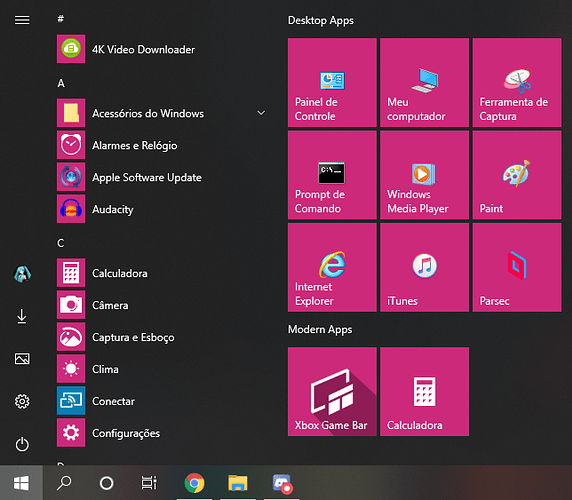Image resolution: width=572 pixels, height=500 pixels.
Task: Launch Windows Media Player tile
Action: click(x=424, y=175)
